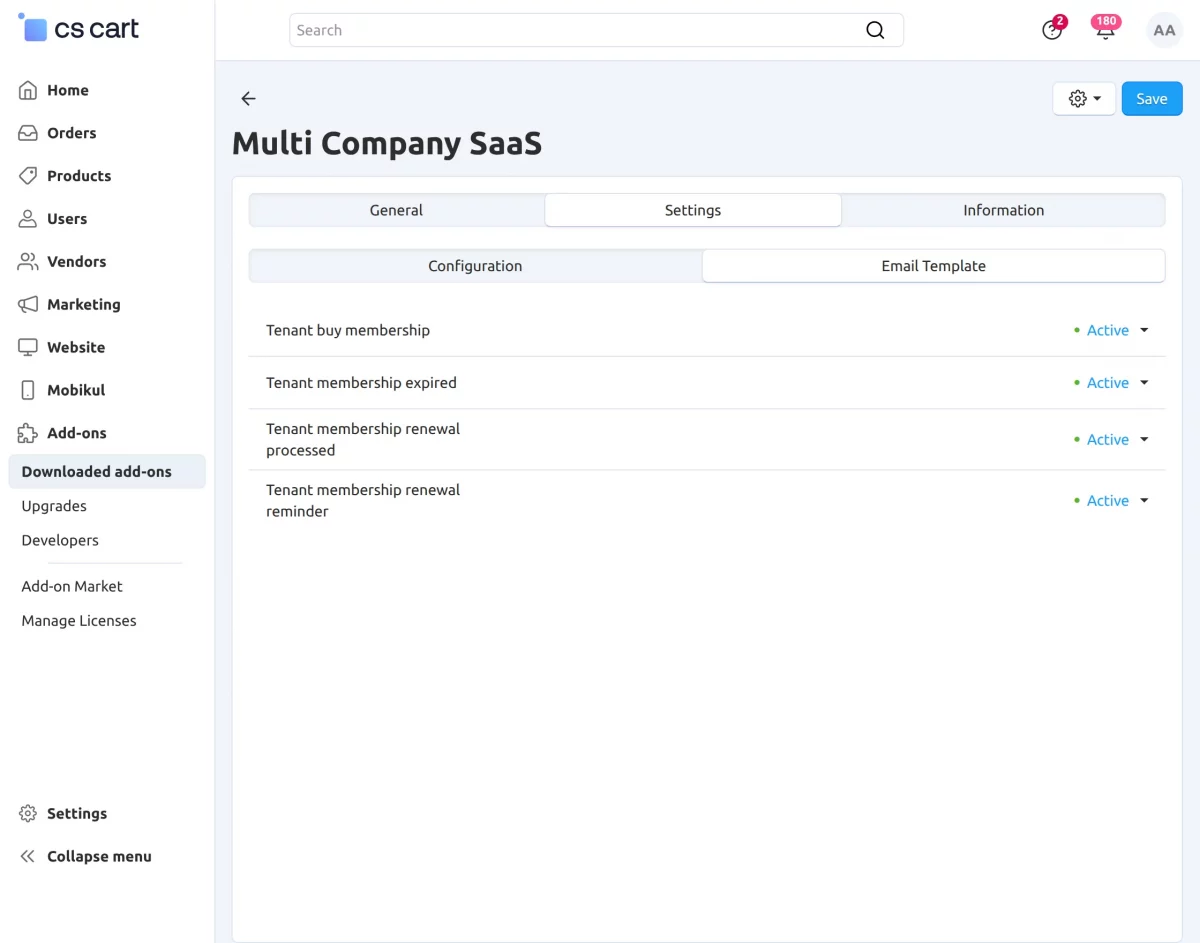Open Manage Licenses in sidebar

click(x=79, y=621)
